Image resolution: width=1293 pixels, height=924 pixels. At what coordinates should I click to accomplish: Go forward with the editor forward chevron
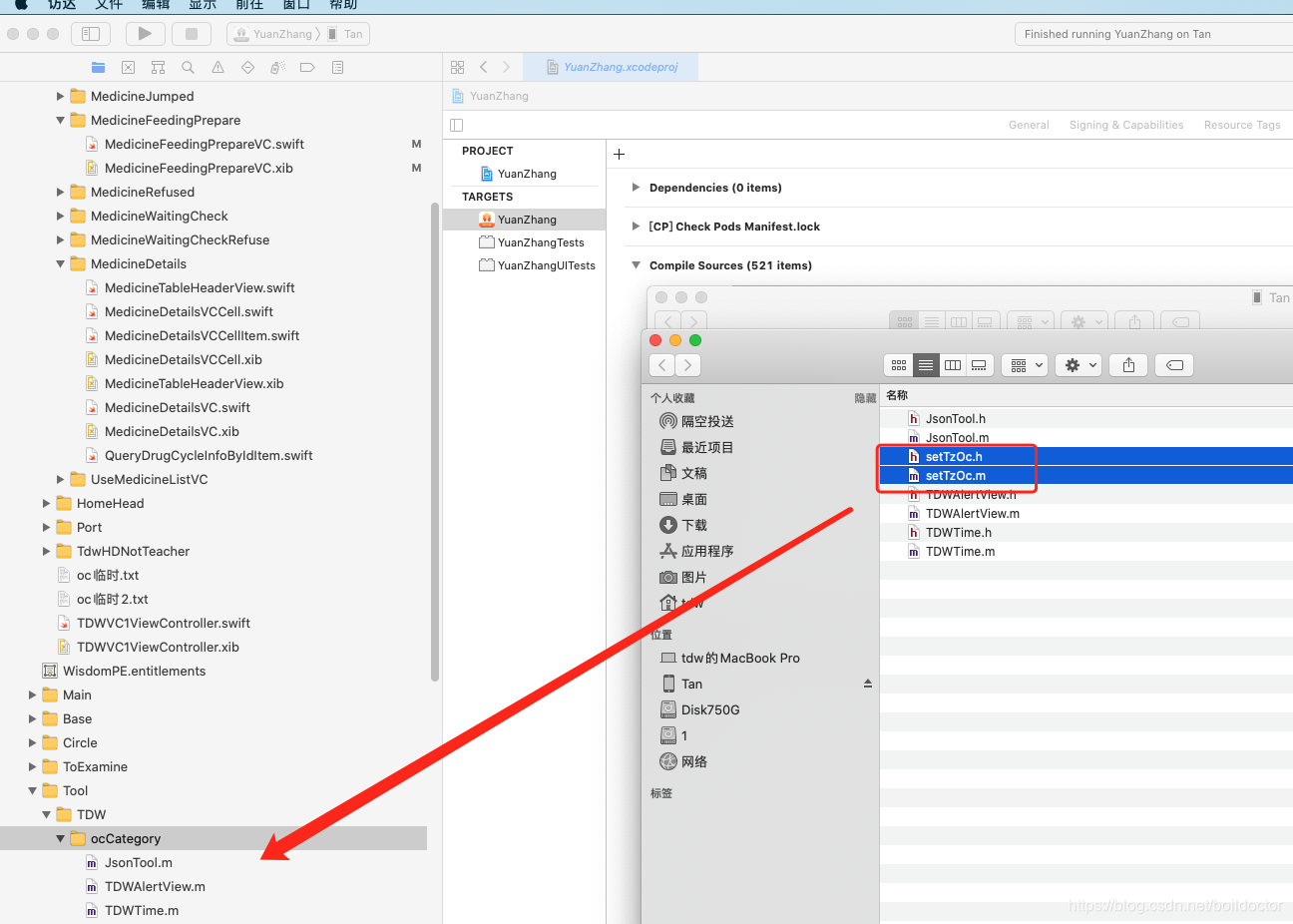click(x=506, y=67)
